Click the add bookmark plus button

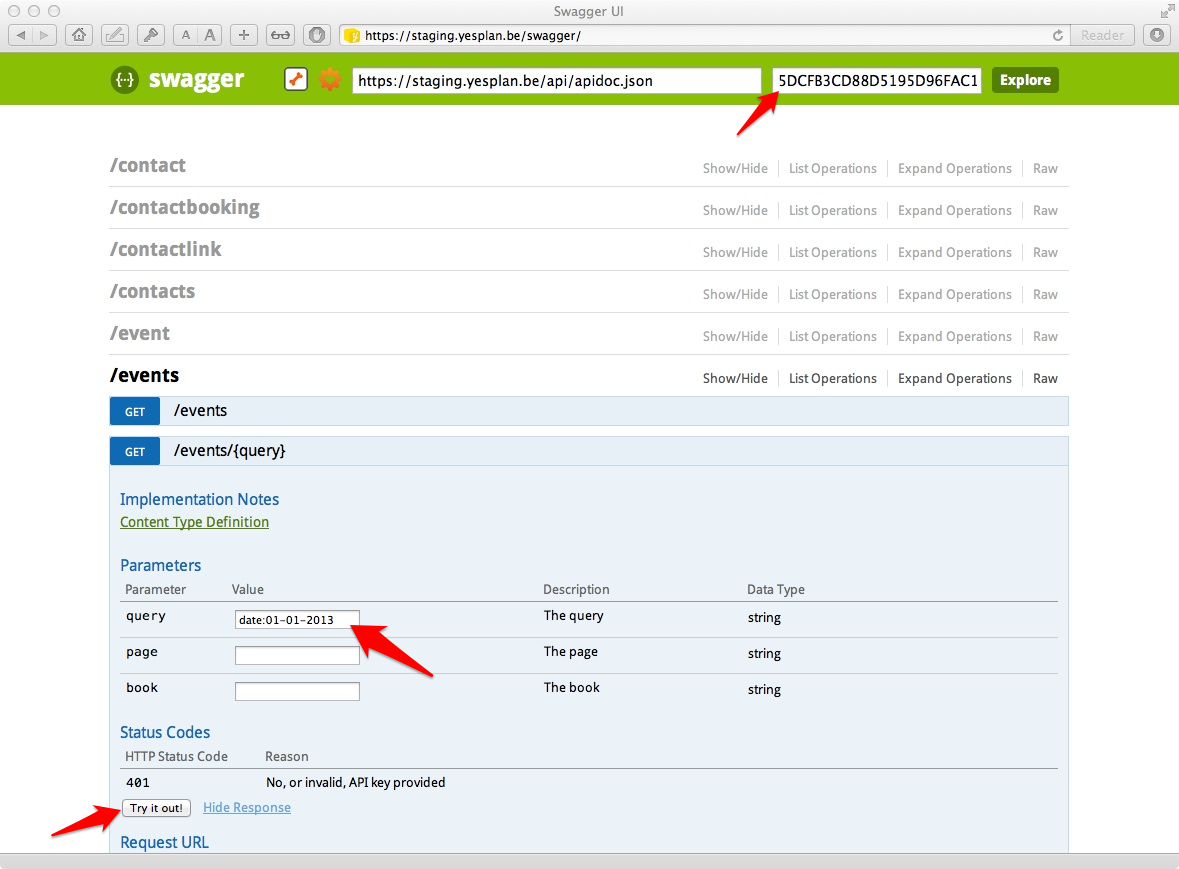coord(243,35)
